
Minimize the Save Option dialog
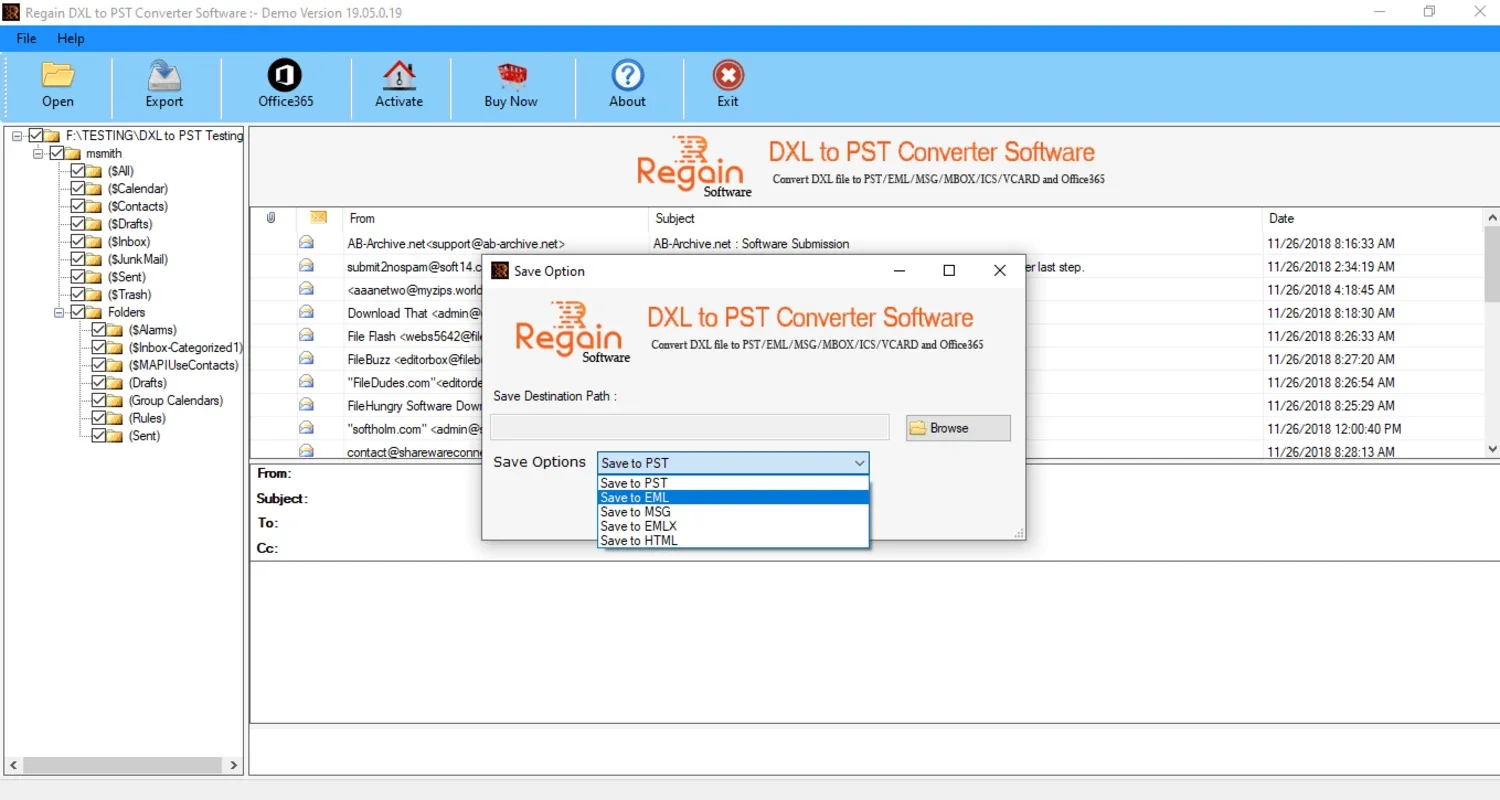(900, 270)
